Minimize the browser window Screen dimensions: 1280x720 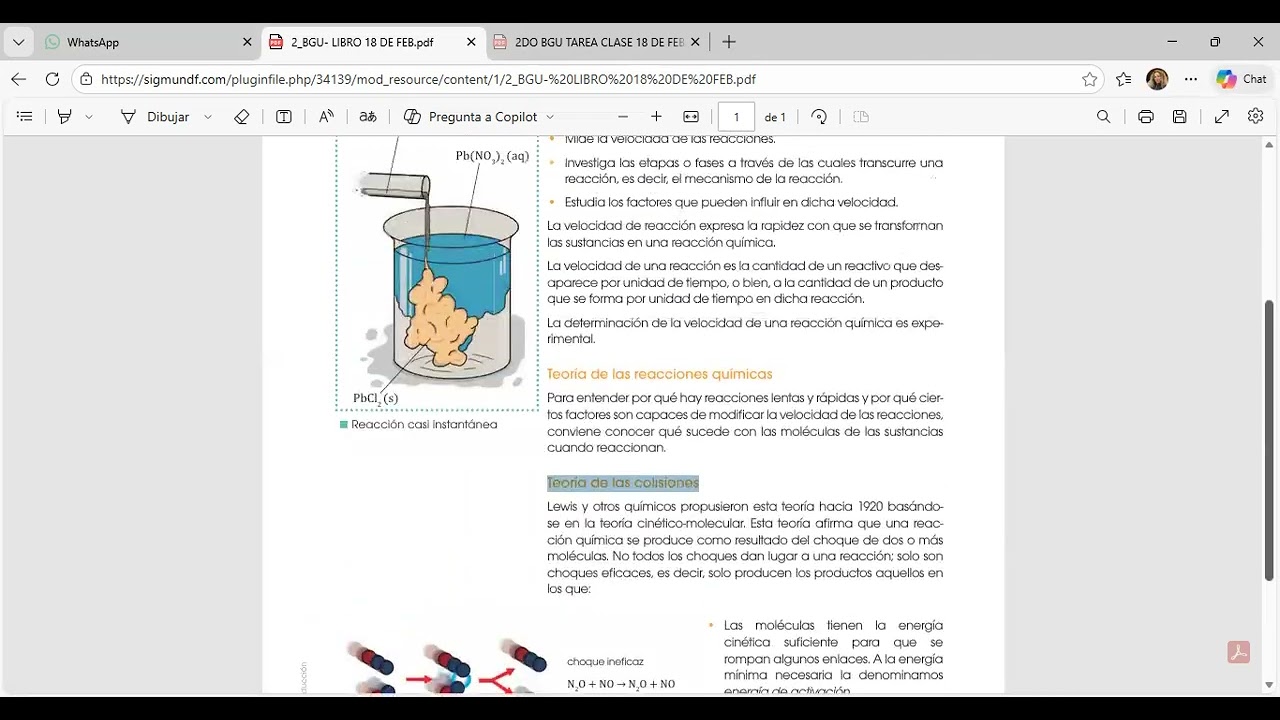tap(1172, 42)
